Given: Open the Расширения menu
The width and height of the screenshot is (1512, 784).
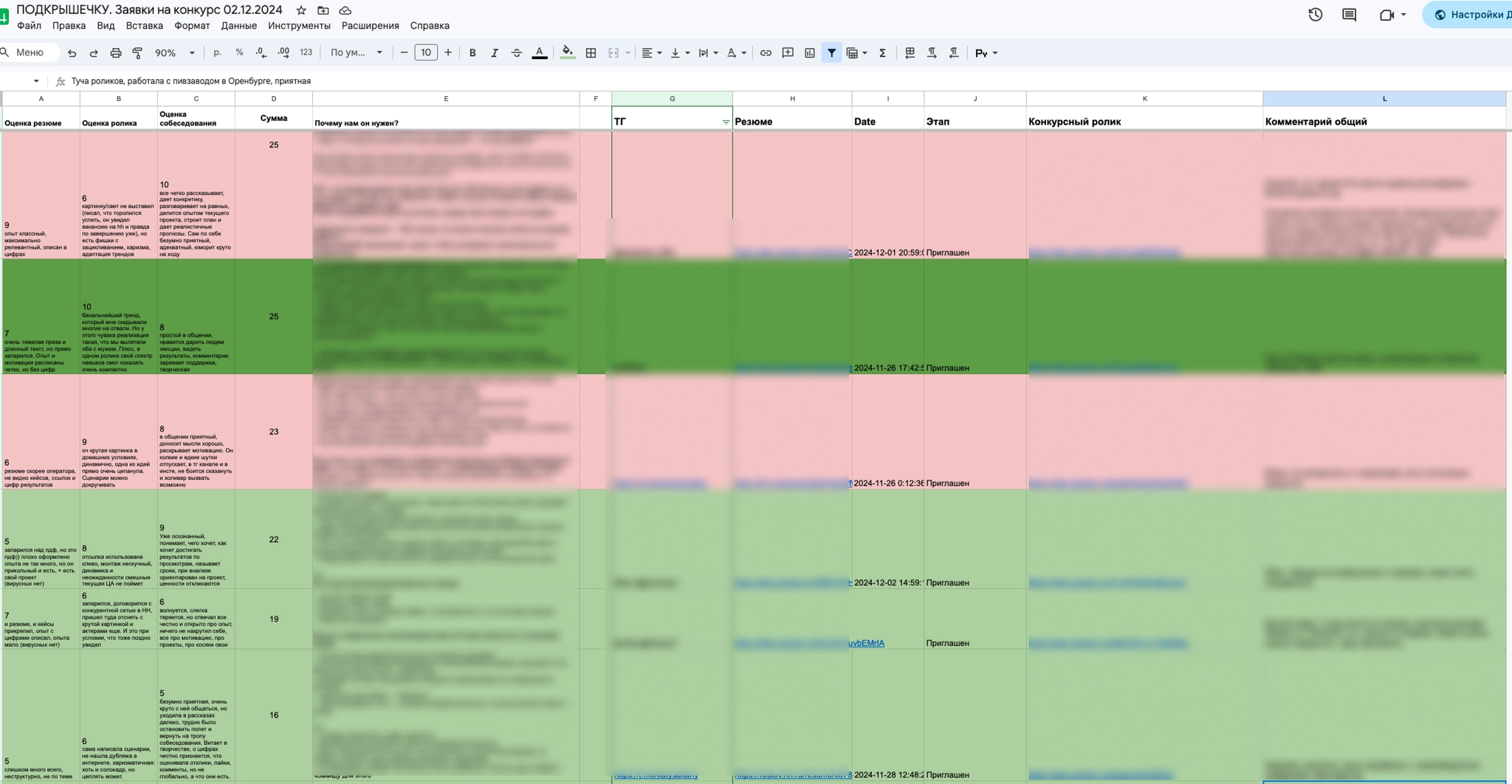Looking at the screenshot, I should point(370,26).
